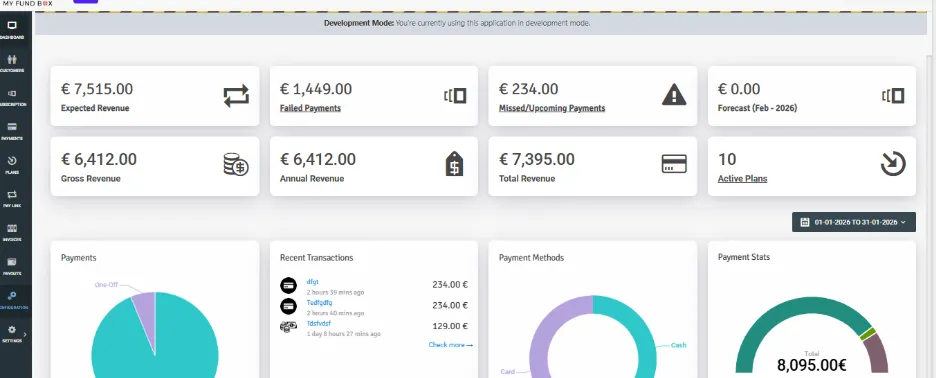Click the 129.00 € transaction amount

tap(450, 326)
